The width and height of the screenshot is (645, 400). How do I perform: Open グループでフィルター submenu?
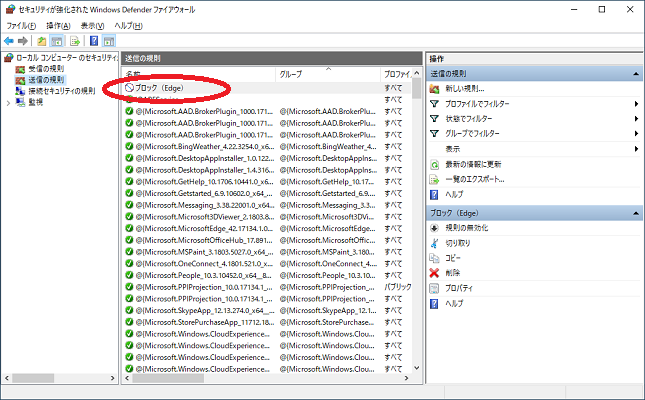click(472, 133)
